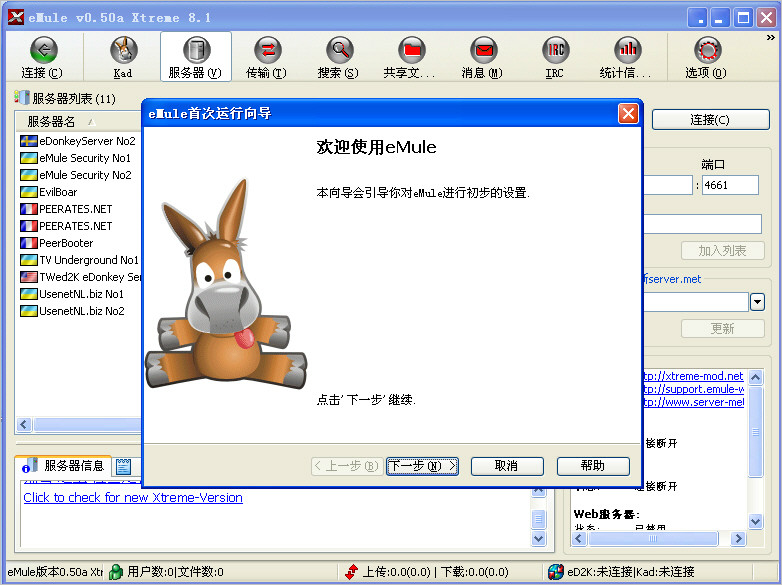Click the port field showing 4661
The image size is (782, 585).
(730, 185)
